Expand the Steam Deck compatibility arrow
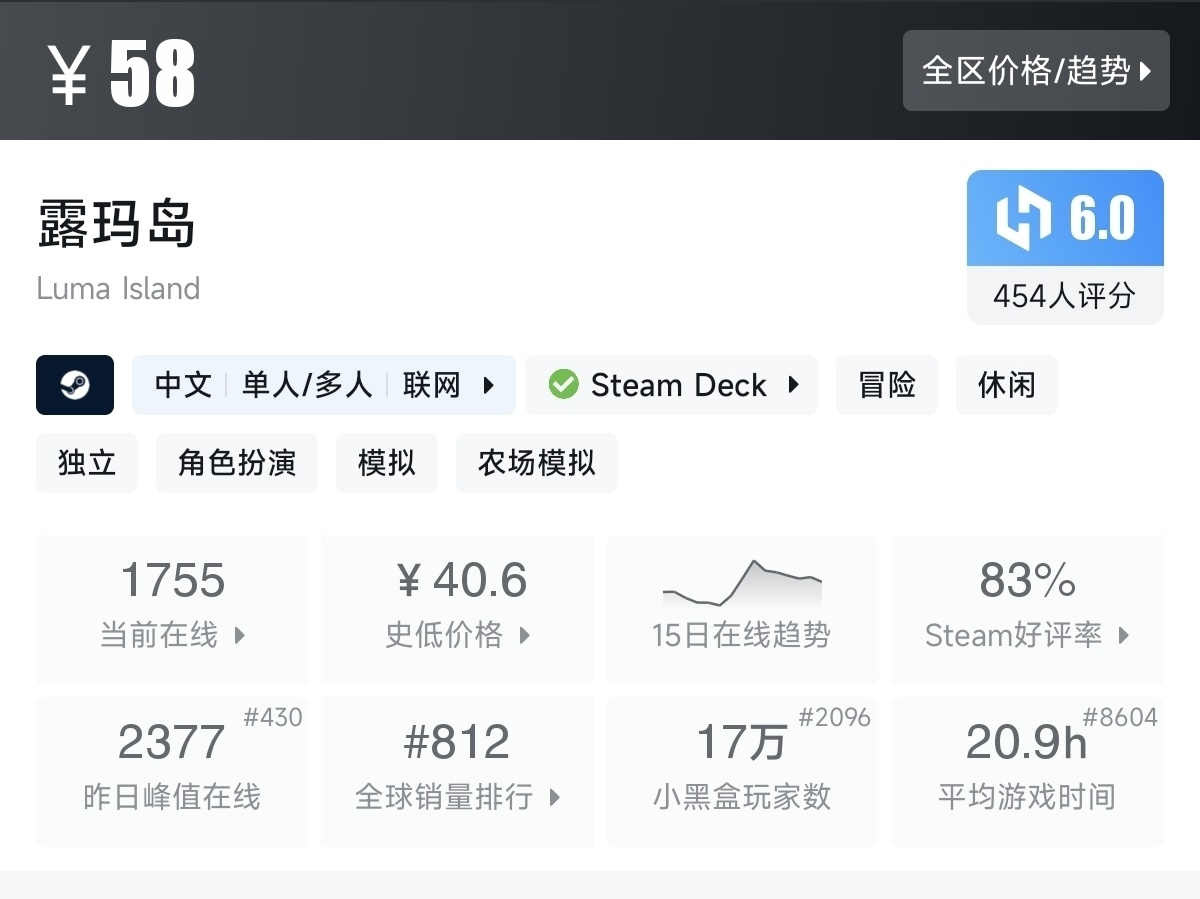This screenshot has width=1200, height=899. point(794,385)
